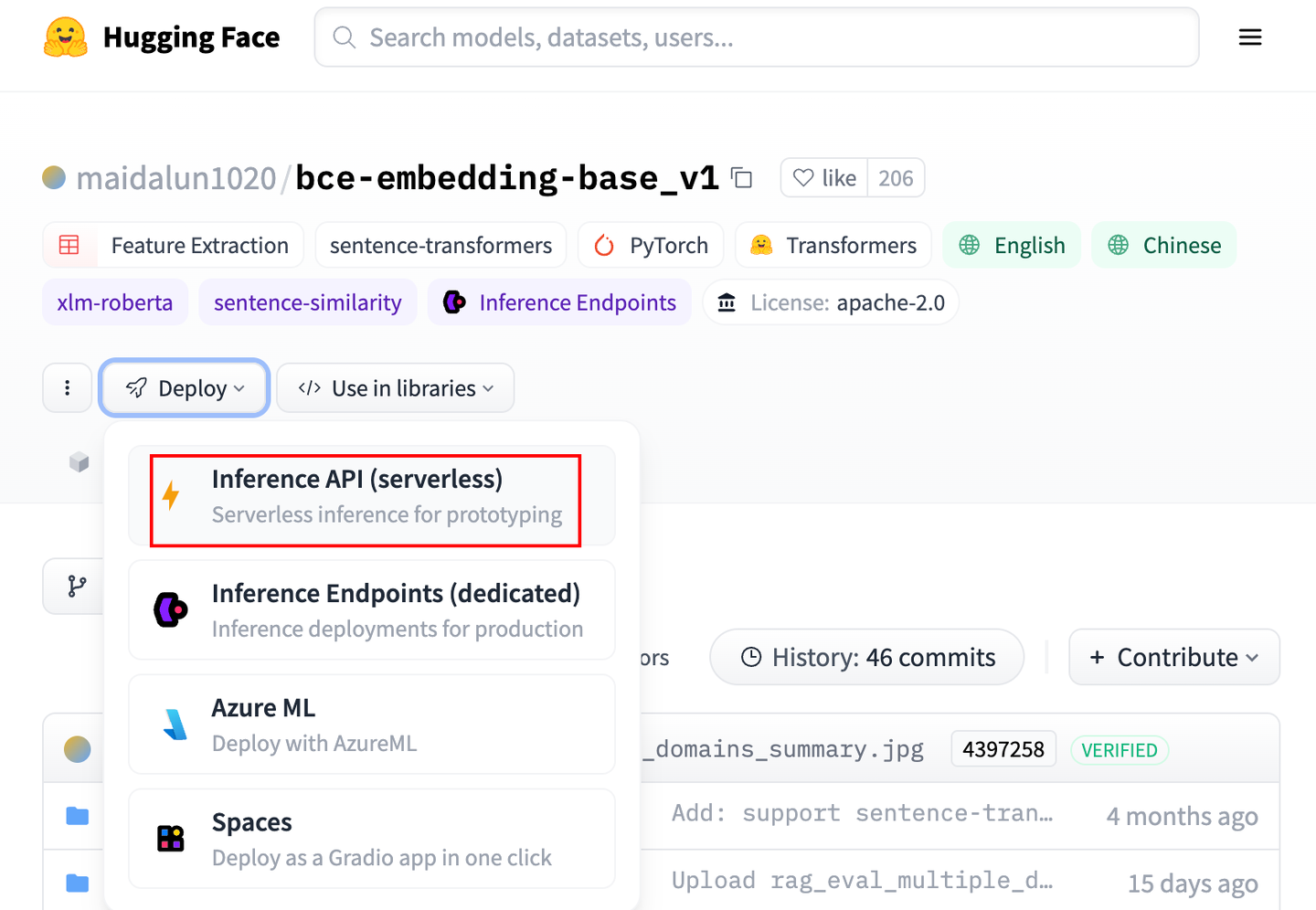Select the Inference Endpoints compatibility tag

coord(558,302)
